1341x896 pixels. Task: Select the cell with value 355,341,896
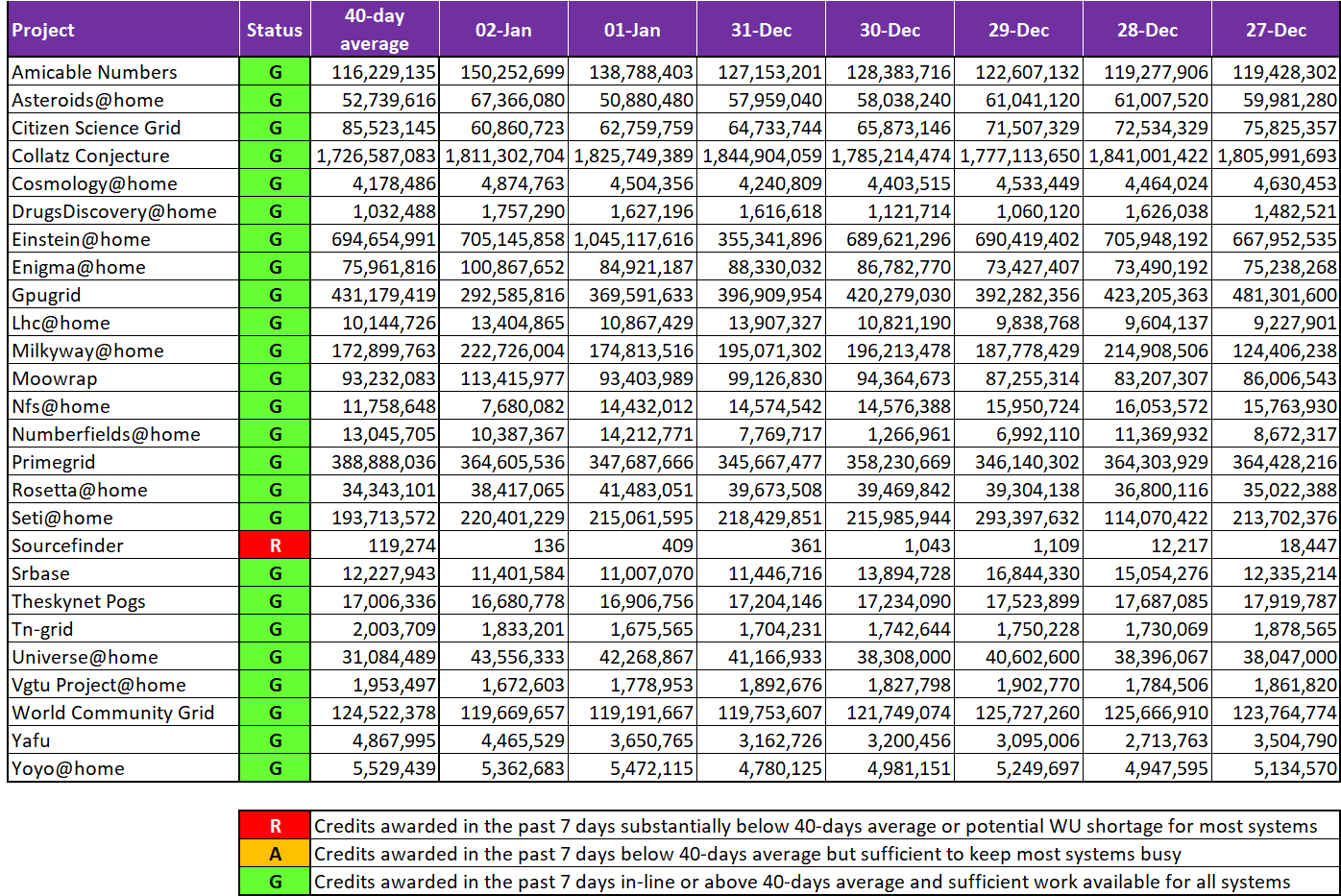pyautogui.click(x=761, y=239)
